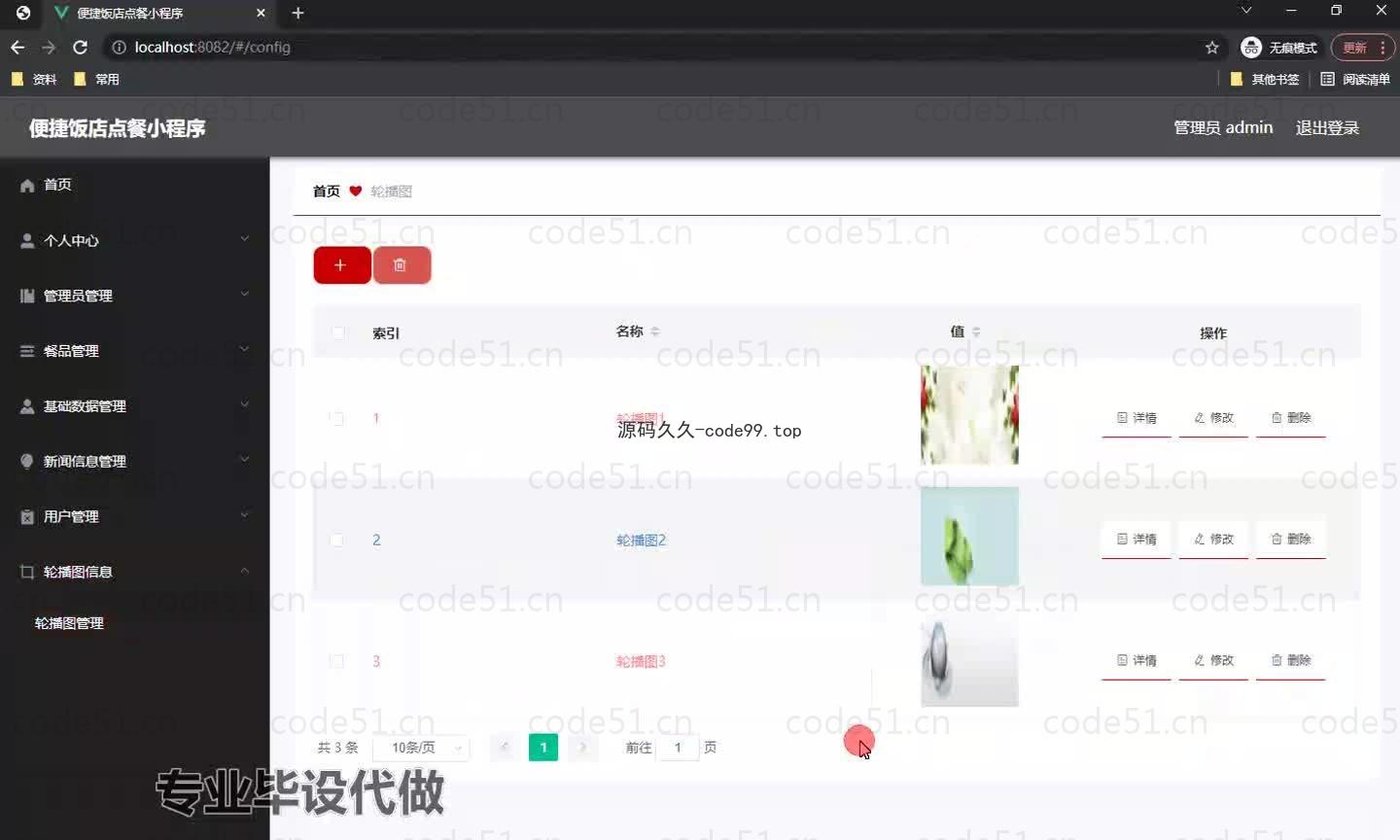The height and width of the screenshot is (840, 1400).
Task: Toggle the select-all header checkbox
Action: (x=337, y=333)
